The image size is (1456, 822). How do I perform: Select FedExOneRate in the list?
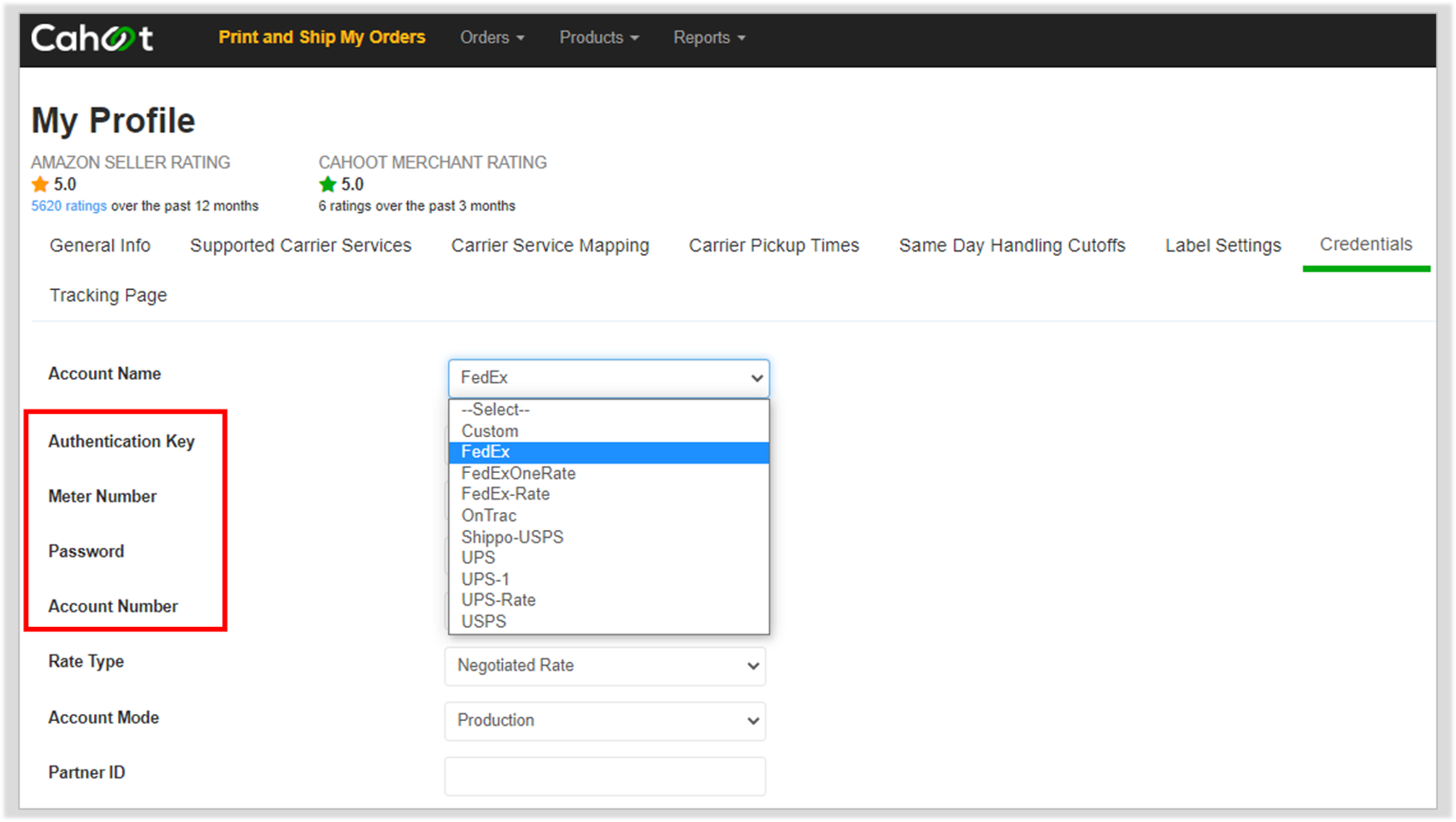pos(609,473)
